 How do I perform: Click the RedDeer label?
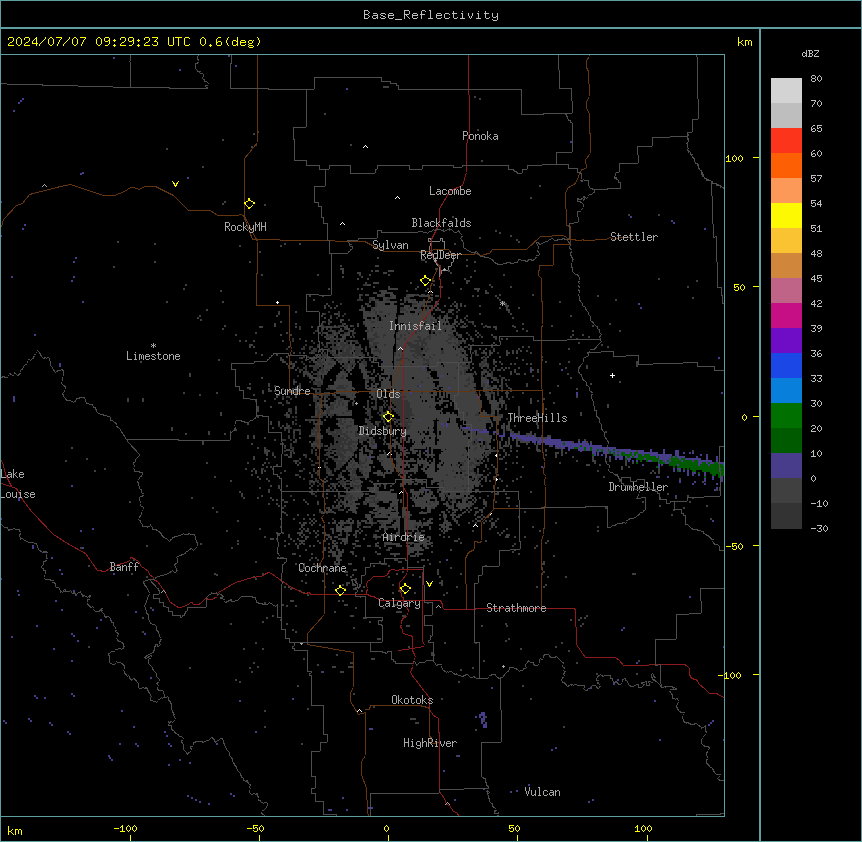(440, 255)
